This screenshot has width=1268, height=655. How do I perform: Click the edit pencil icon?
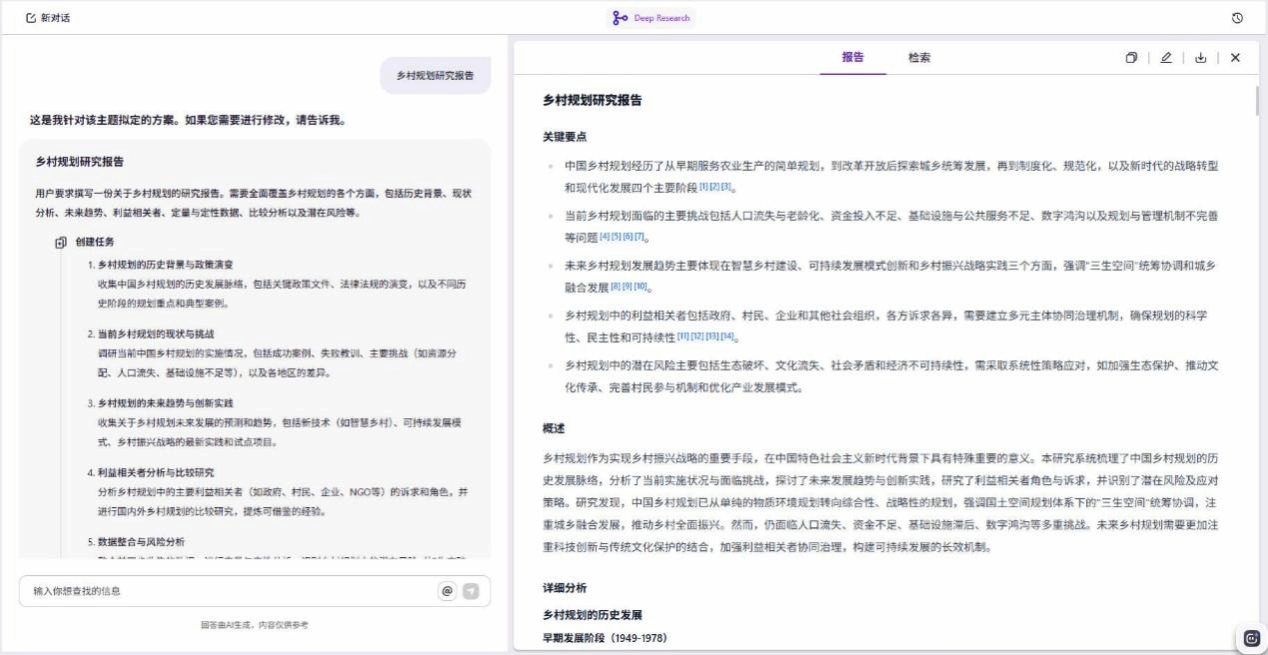(1166, 58)
